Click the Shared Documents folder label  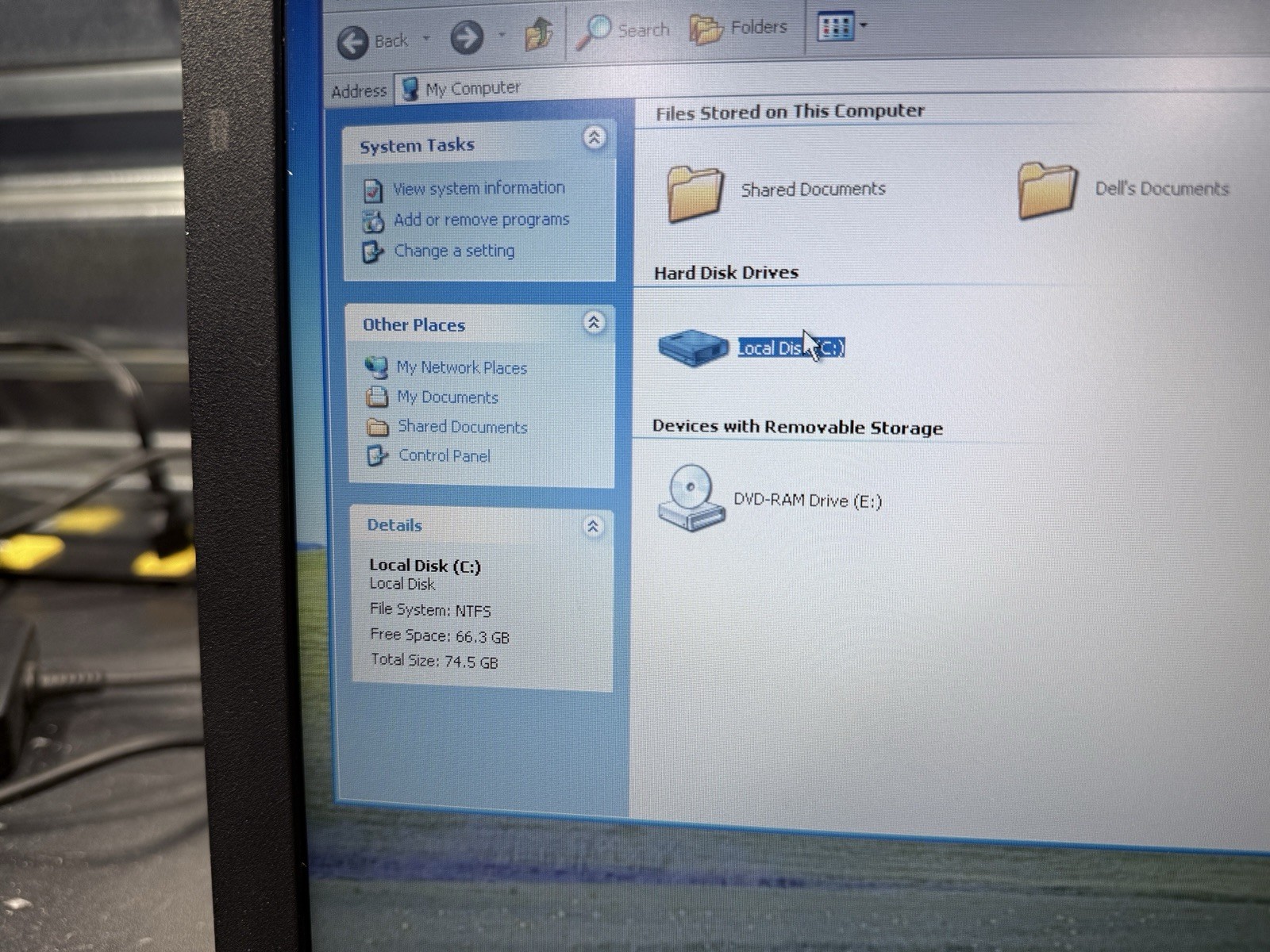click(x=813, y=189)
